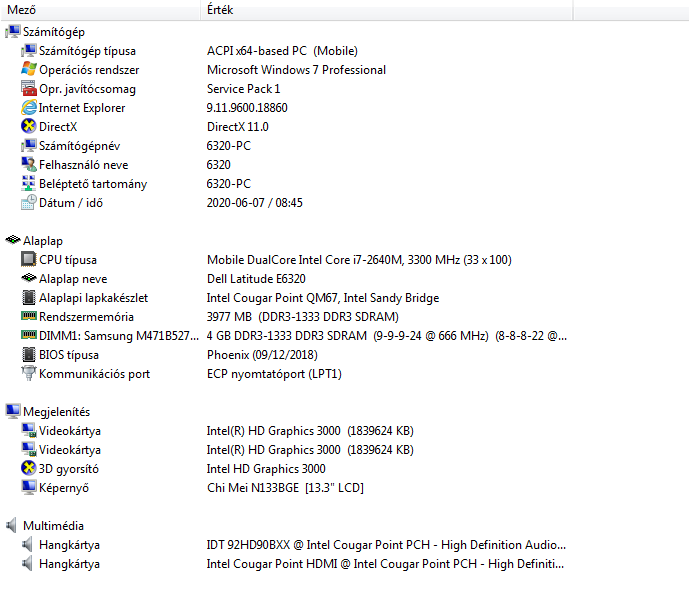Click the 3D gyorsító icon
Image resolution: width=689 pixels, height=593 pixels.
29,468
